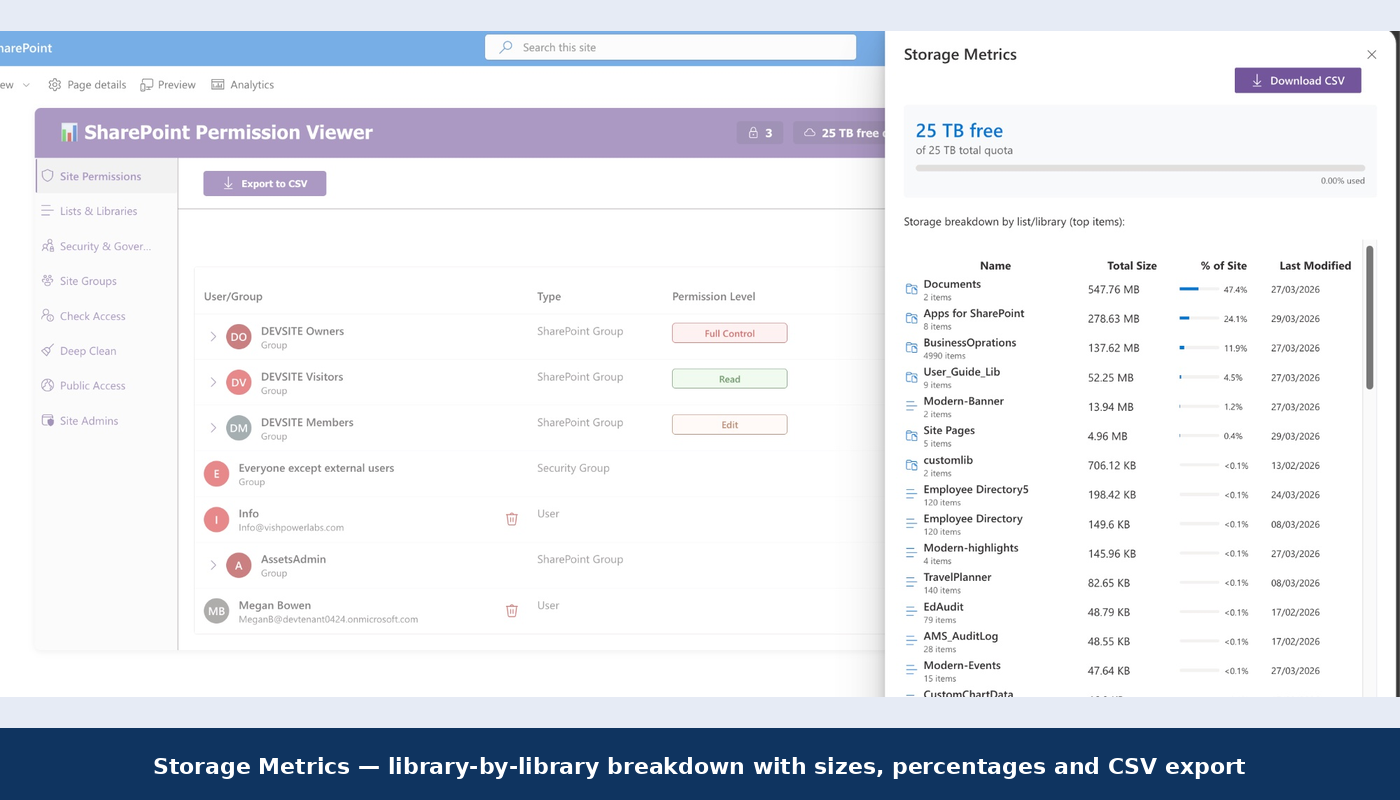This screenshot has width=1400, height=800.
Task: Click the DEVSITE Owners avatar
Action: pyautogui.click(x=239, y=337)
